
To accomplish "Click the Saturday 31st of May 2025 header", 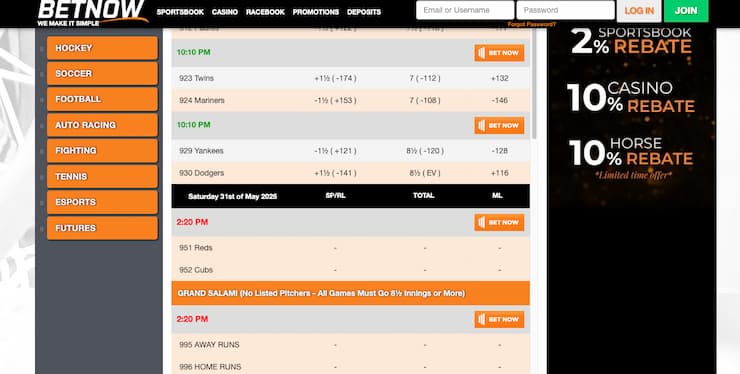I will click(233, 196).
